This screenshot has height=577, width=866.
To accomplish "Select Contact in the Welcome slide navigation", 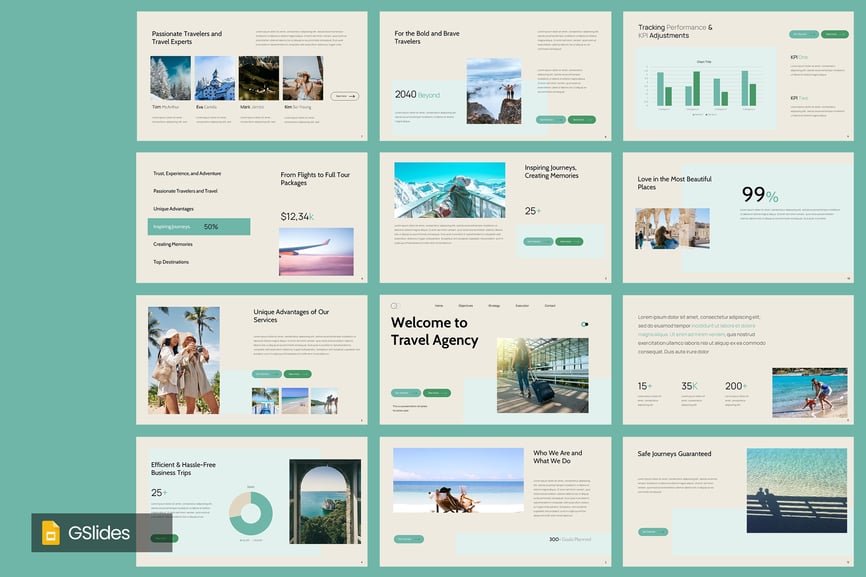I will [x=550, y=306].
